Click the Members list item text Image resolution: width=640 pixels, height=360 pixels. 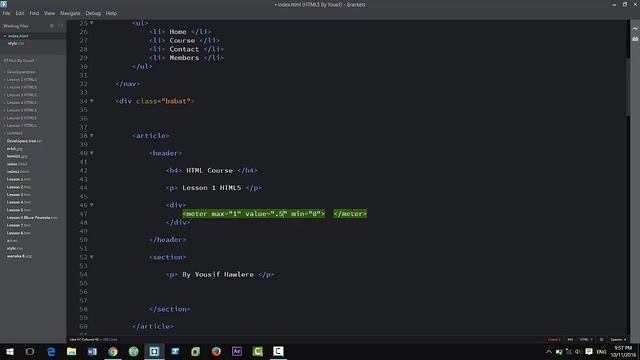184,58
